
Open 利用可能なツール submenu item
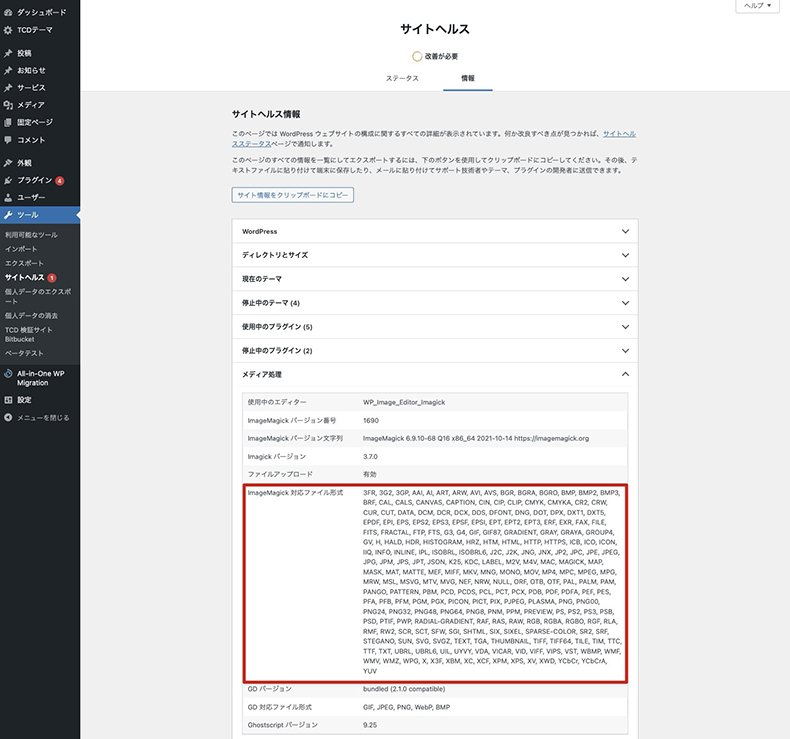pyautogui.click(x=31, y=235)
